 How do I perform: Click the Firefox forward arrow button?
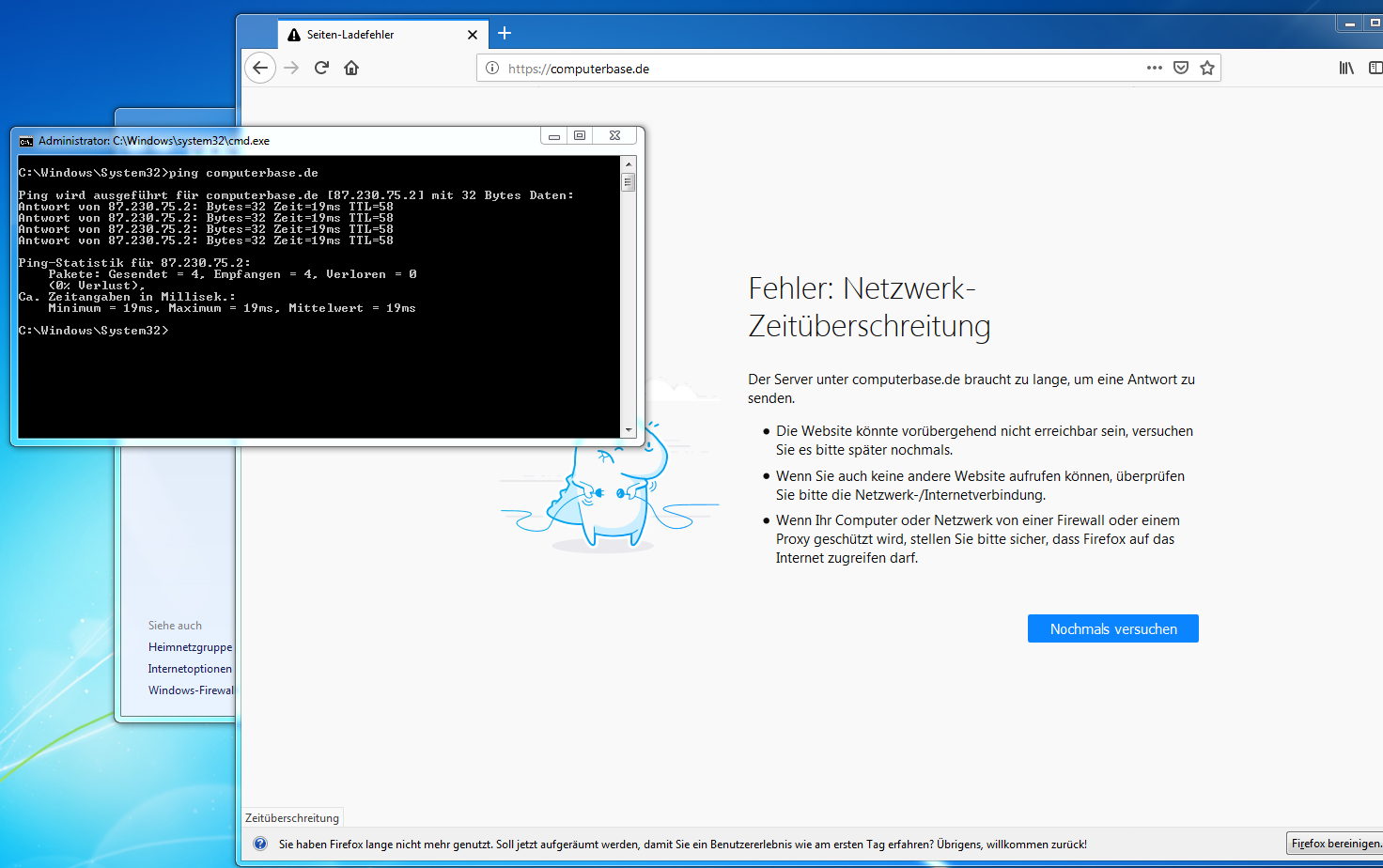[291, 68]
